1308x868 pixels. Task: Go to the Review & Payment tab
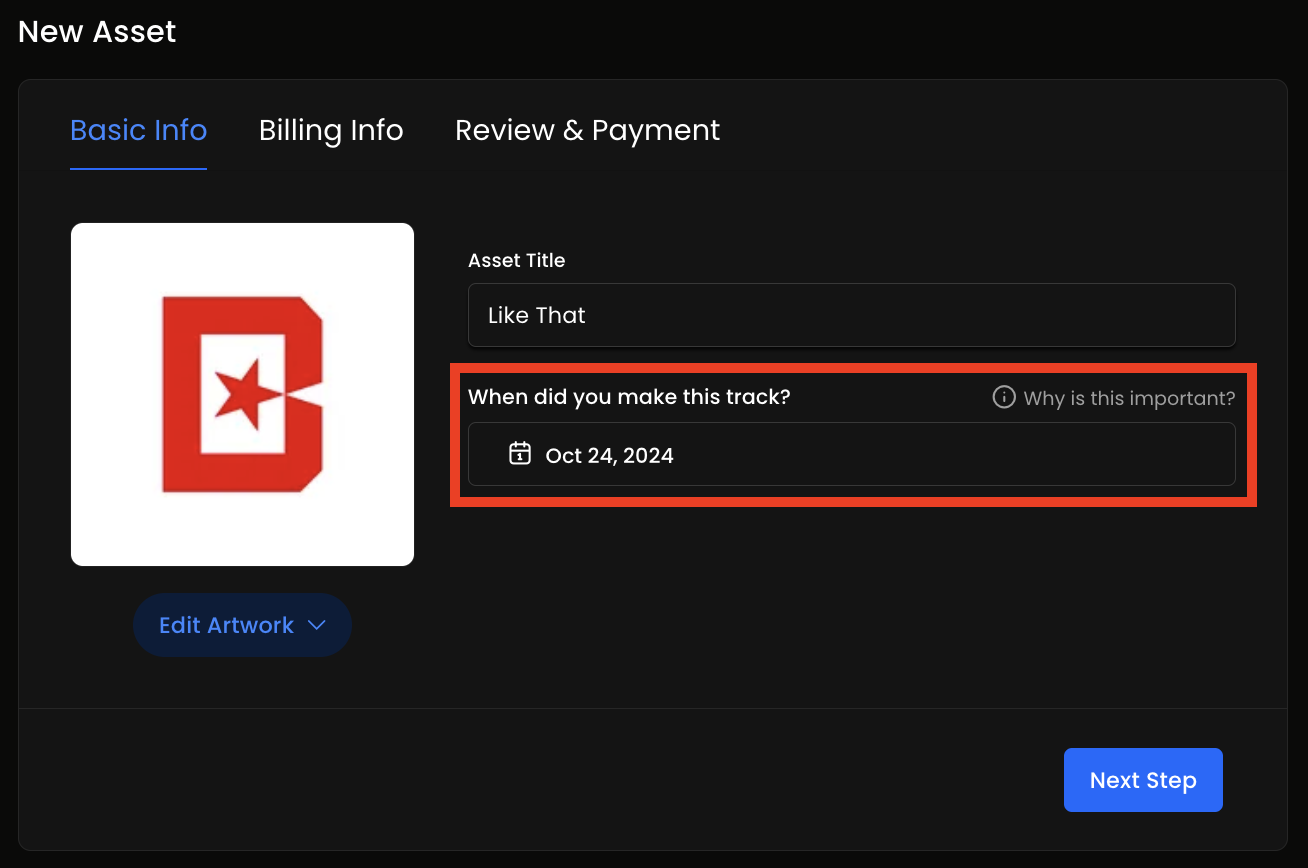pos(587,130)
